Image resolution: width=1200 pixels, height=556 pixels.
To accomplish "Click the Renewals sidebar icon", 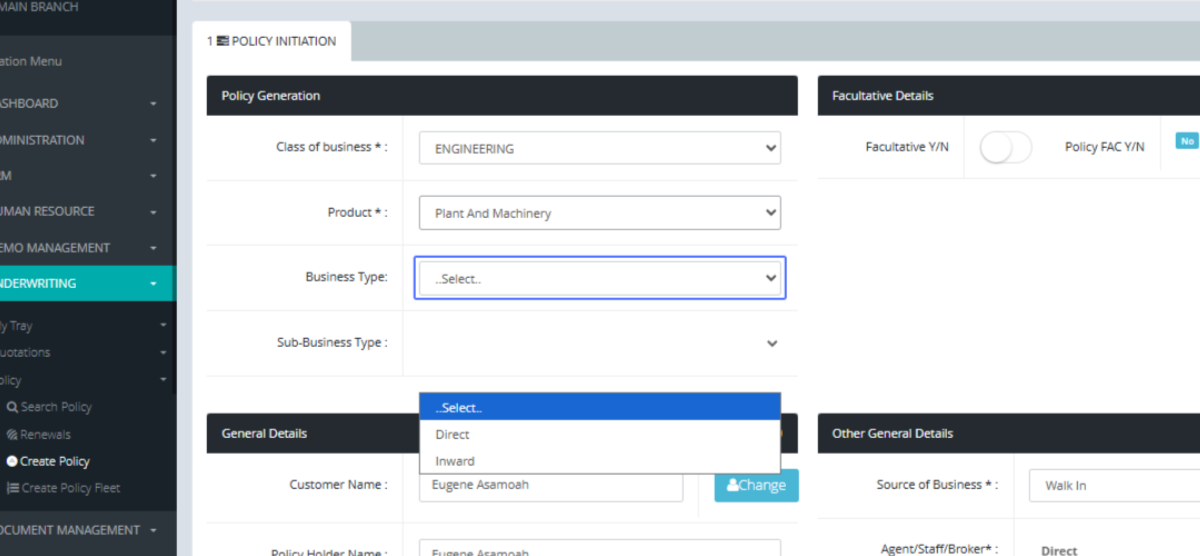I will point(12,435).
